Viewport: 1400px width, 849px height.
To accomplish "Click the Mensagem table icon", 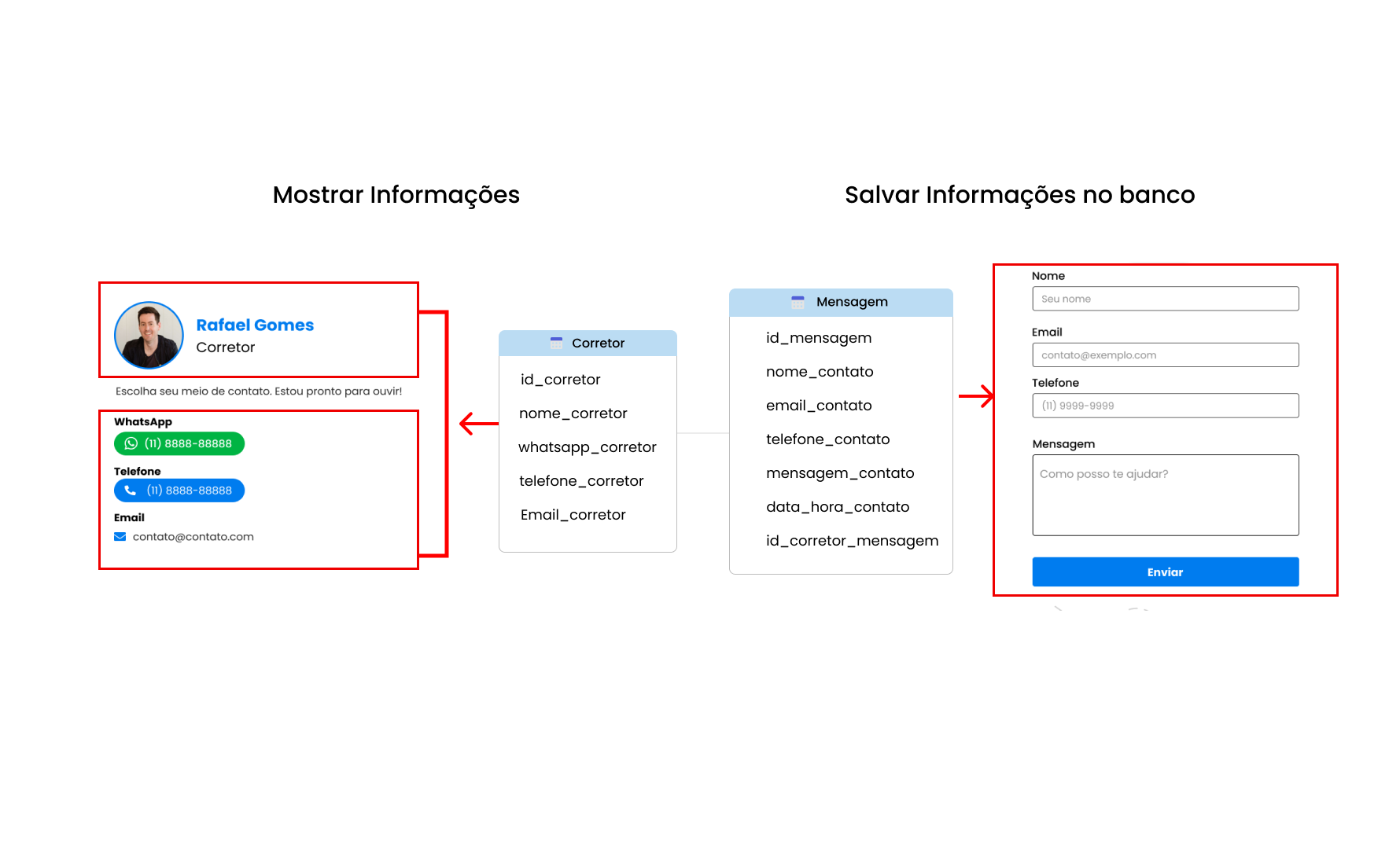I will click(x=798, y=302).
